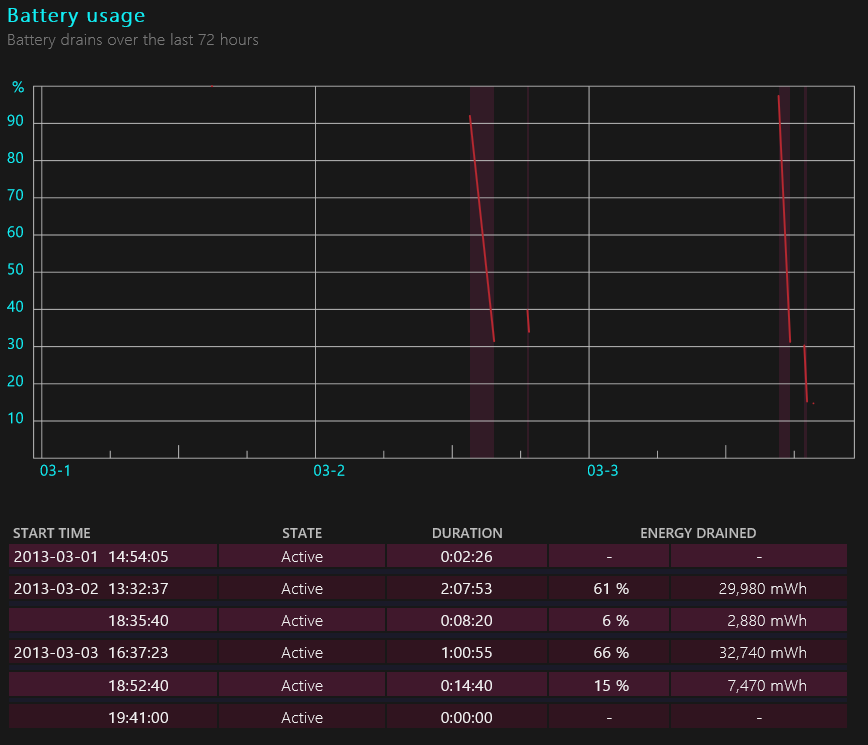Screen dimensions: 868x745
Task: Click the duration 0:14:40
Action: tap(466, 685)
